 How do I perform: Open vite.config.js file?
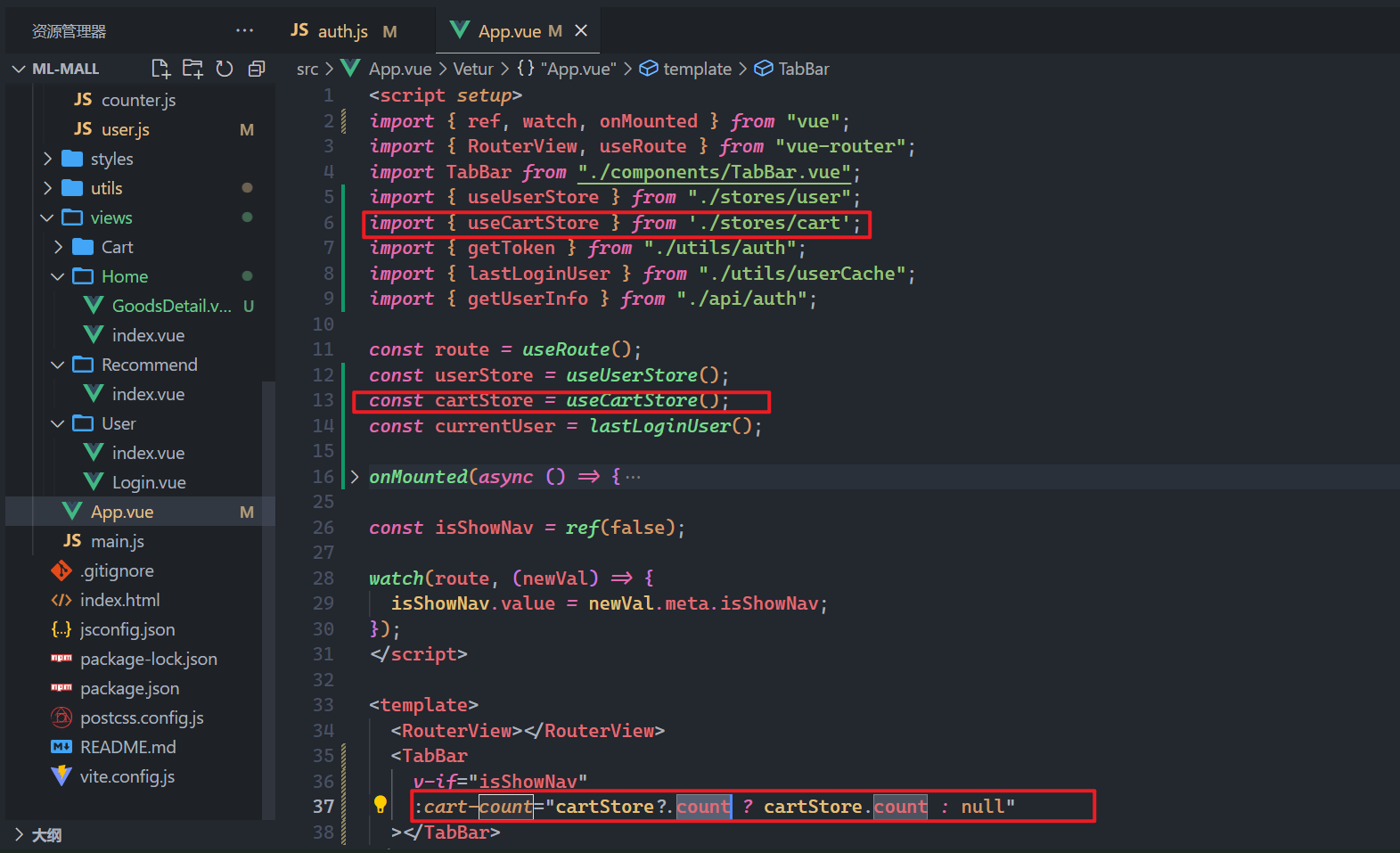127,776
